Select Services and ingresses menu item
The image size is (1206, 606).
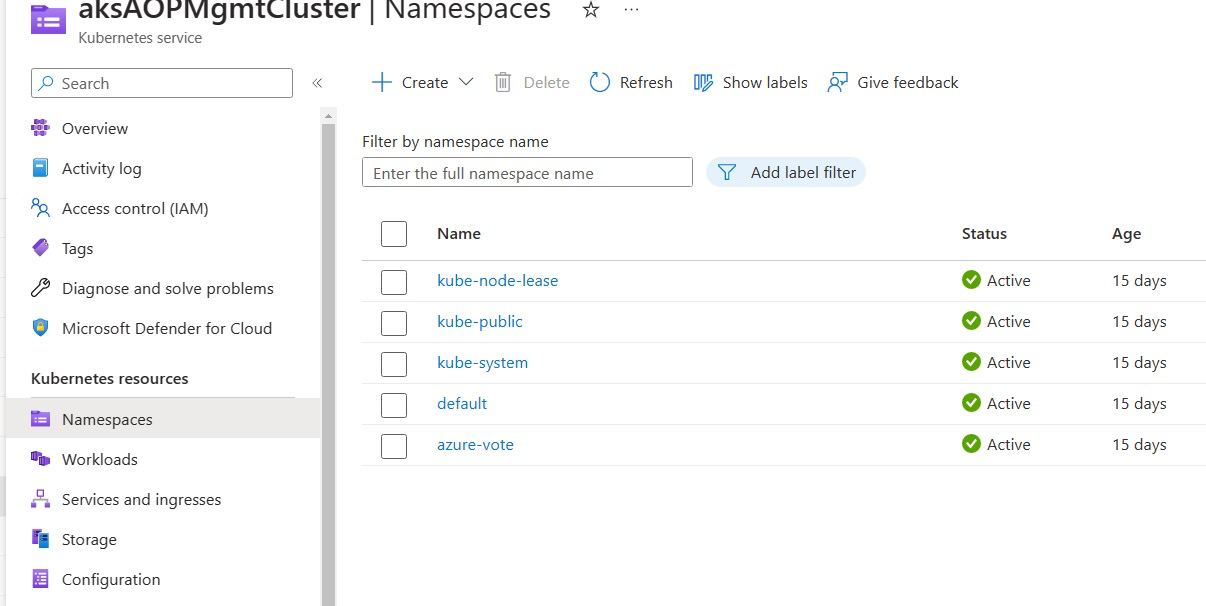click(141, 499)
